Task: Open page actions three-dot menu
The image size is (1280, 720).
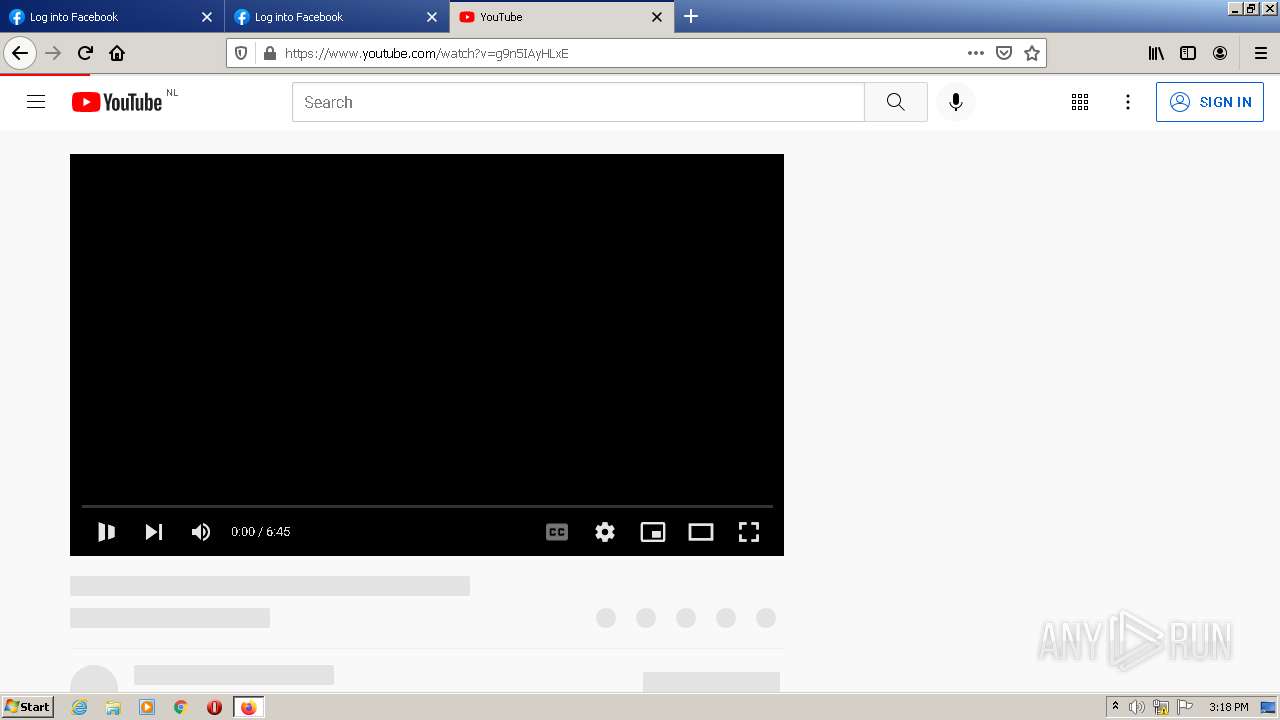Action: pyautogui.click(x=976, y=53)
